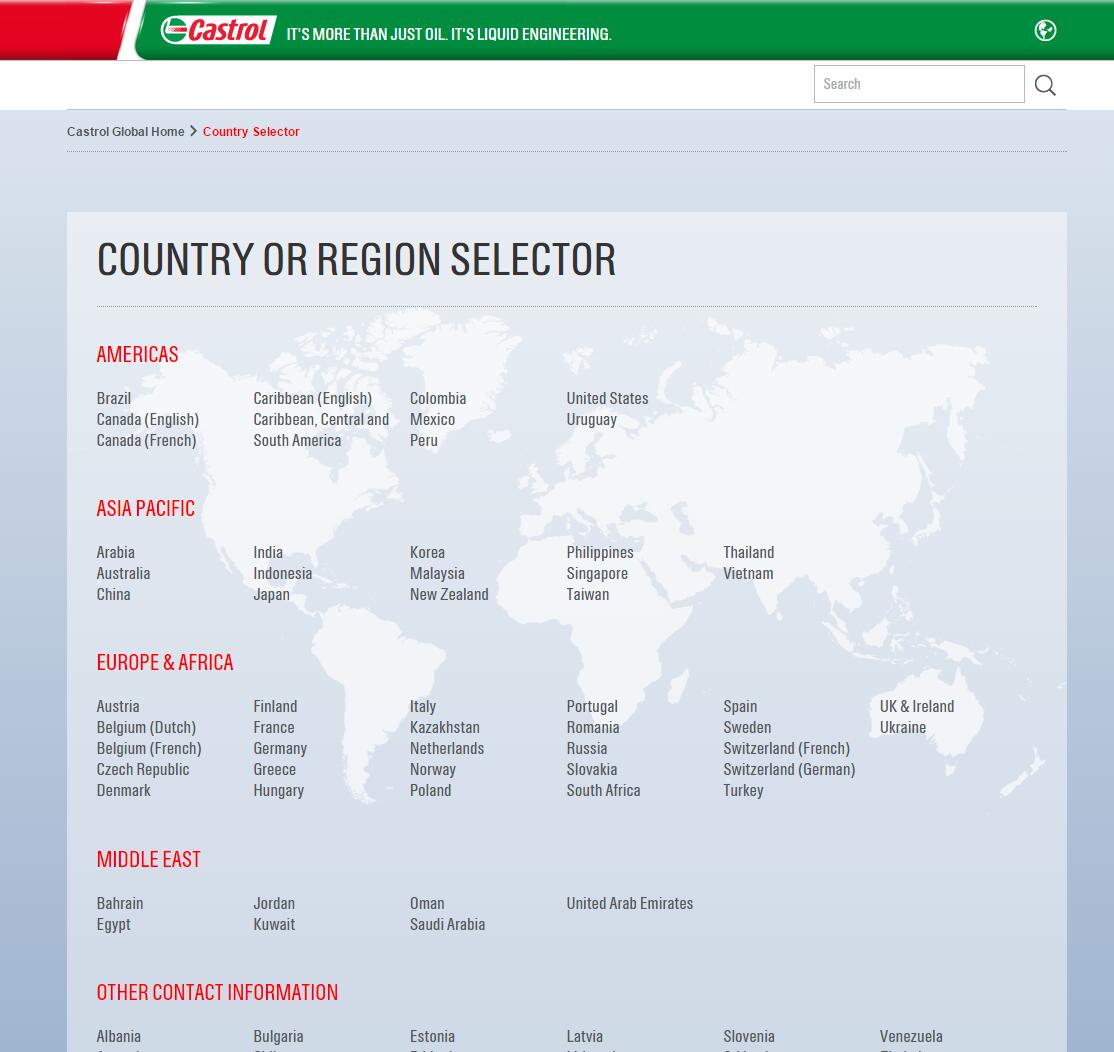Click the Castrol logo
This screenshot has height=1052, width=1114.
[217, 30]
